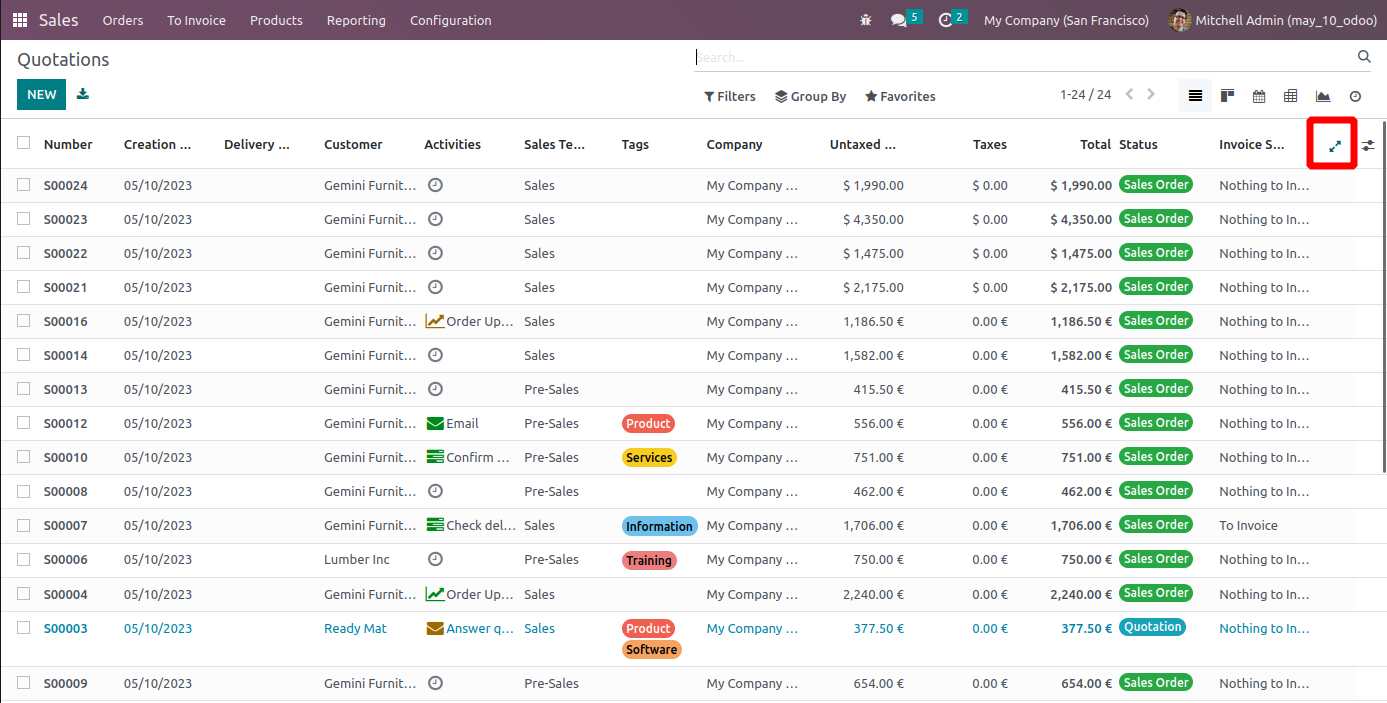Click the expand columns arrows icon
This screenshot has width=1387, height=703.
[1334, 145]
